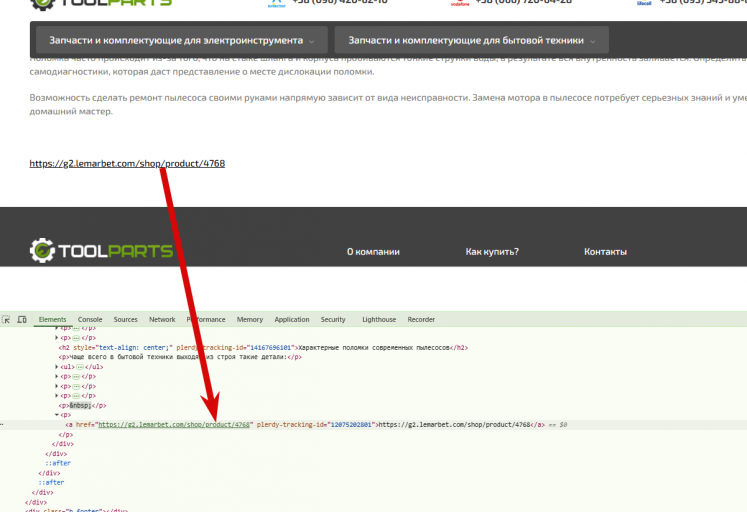Select the nbsp paragraph row
Viewport: 747px width, 512px height.
pos(82,406)
